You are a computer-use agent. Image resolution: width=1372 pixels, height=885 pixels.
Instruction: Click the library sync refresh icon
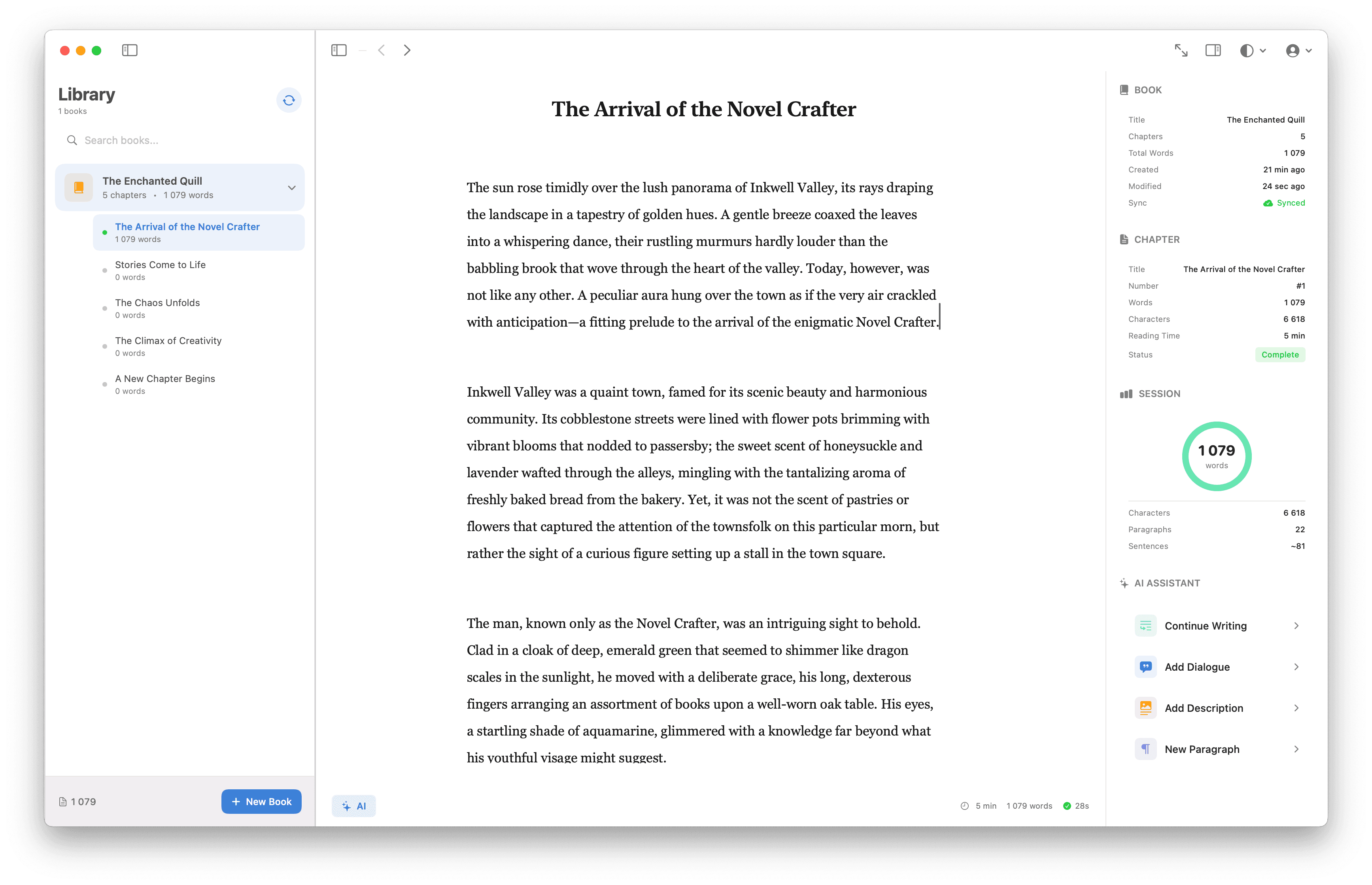point(289,100)
